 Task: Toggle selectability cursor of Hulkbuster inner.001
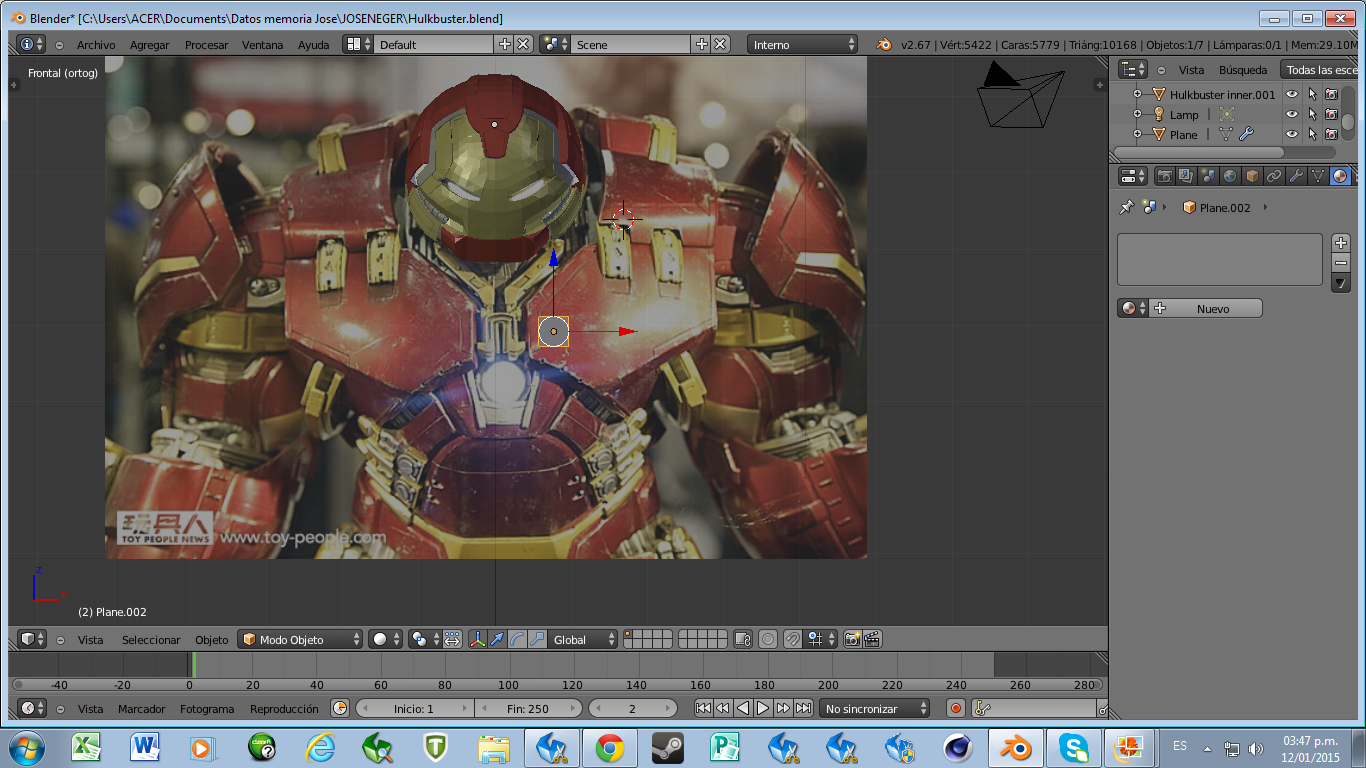point(1312,94)
